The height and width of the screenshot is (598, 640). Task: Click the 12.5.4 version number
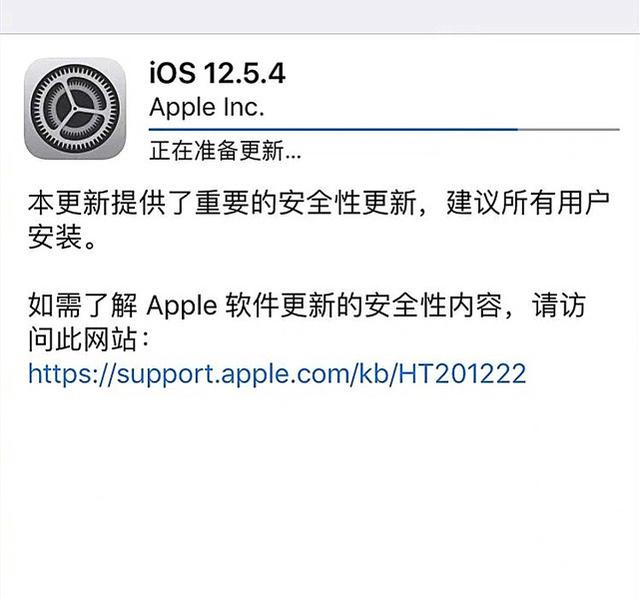(244, 73)
